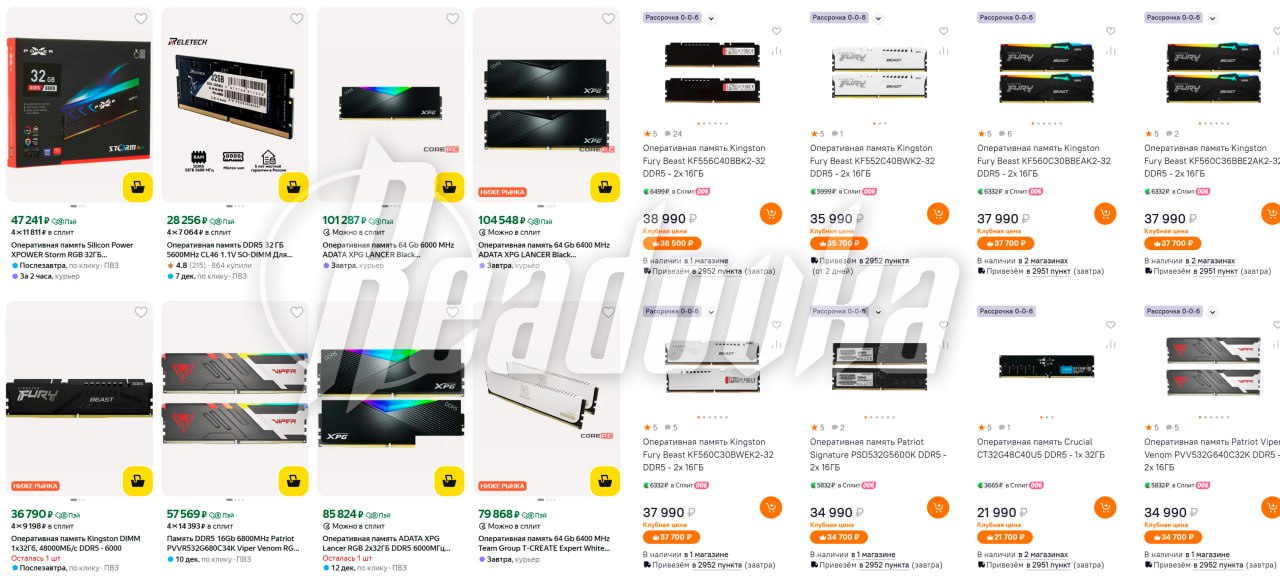The width and height of the screenshot is (1280, 578).
Task: Add Reletech DDR5 SO-DIMM memory to cart
Action: pyautogui.click(x=293, y=187)
